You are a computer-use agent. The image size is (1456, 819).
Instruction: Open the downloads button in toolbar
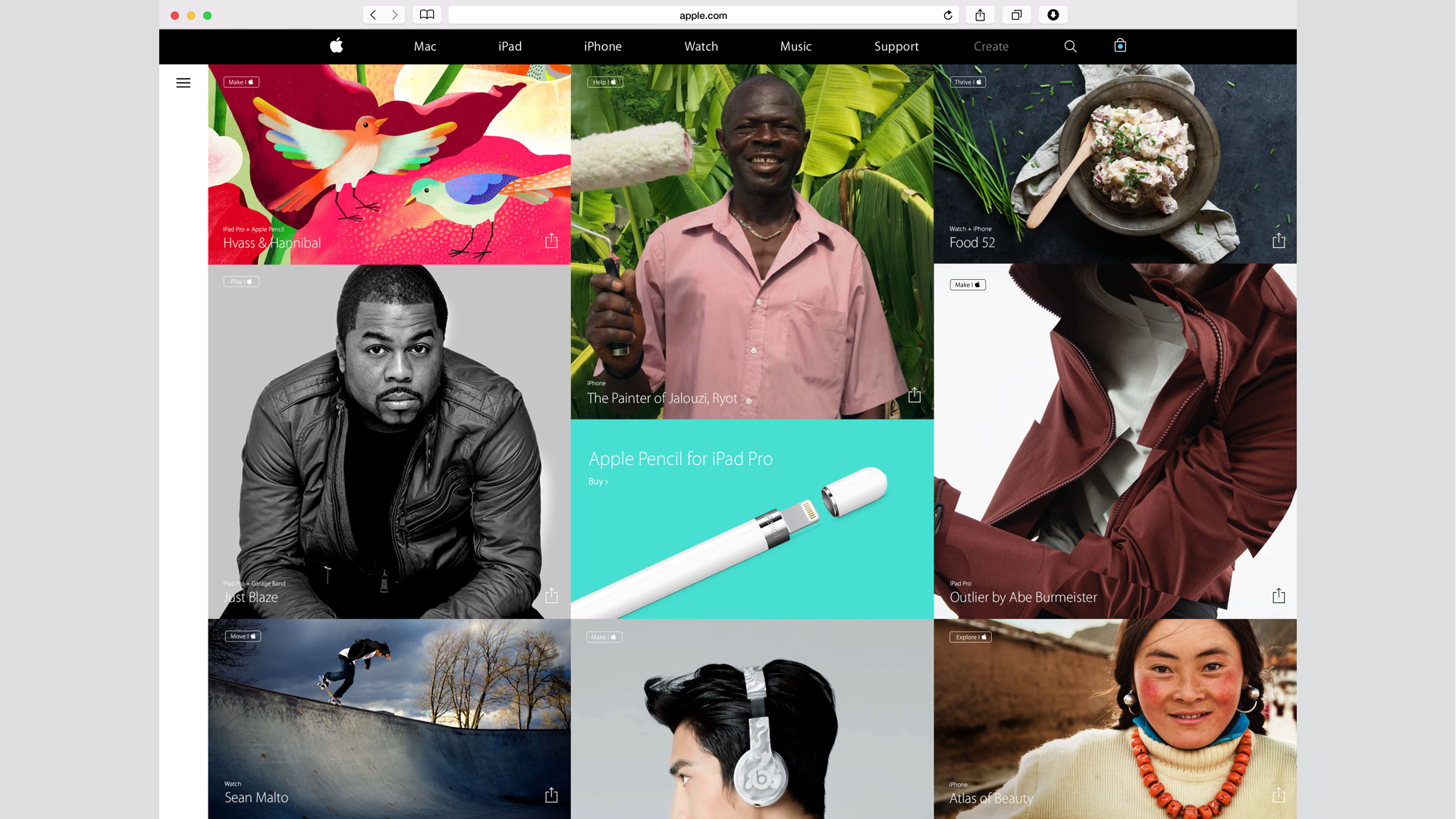pos(1053,15)
